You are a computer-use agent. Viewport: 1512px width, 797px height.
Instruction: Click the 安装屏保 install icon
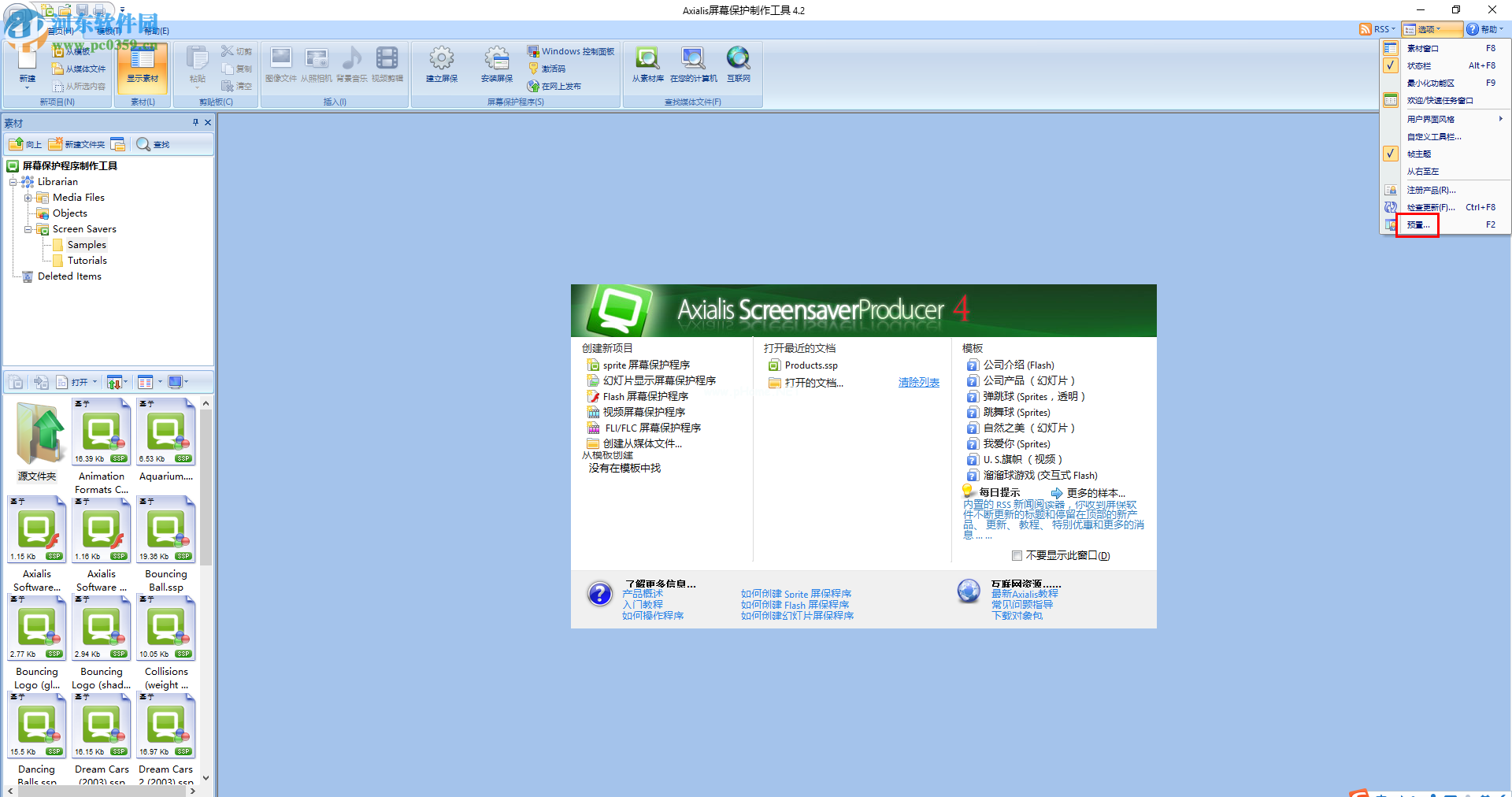[x=496, y=58]
